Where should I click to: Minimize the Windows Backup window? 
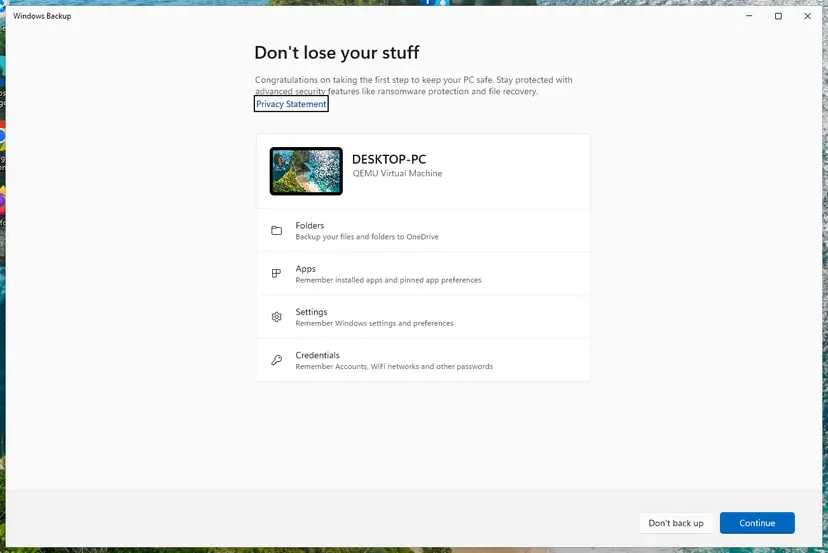coord(749,16)
